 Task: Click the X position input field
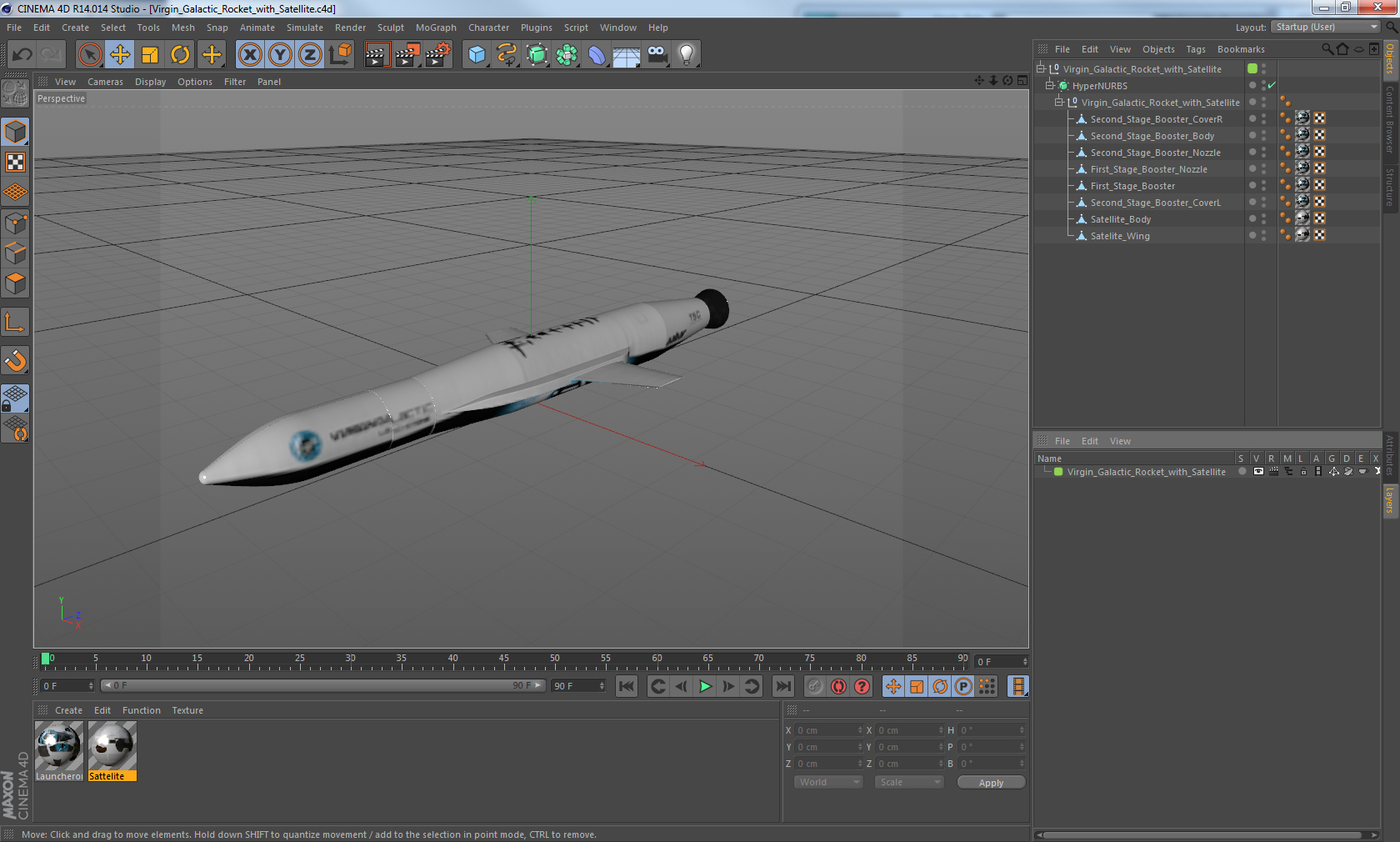pos(829,730)
